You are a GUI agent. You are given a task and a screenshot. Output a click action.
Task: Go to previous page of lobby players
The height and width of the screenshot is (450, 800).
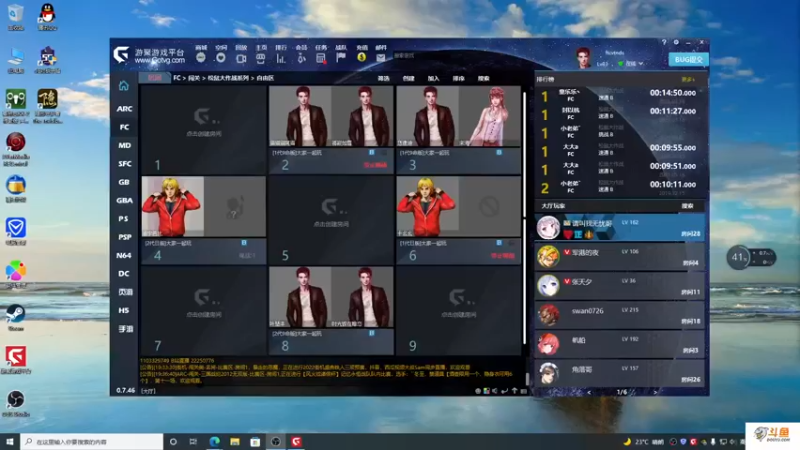pyautogui.click(x=589, y=392)
